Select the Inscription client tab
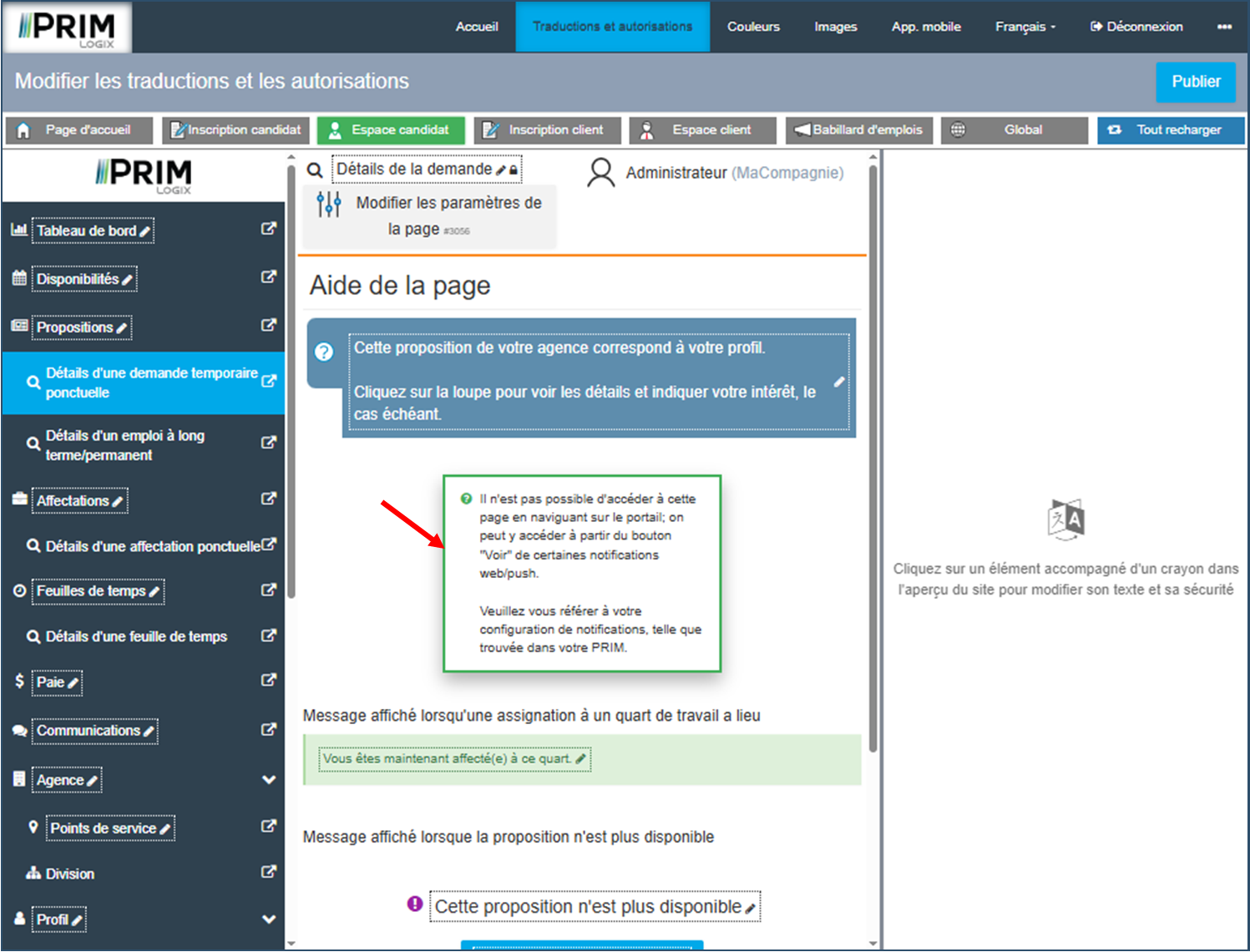Screen dimensions: 1250x952 tap(548, 130)
